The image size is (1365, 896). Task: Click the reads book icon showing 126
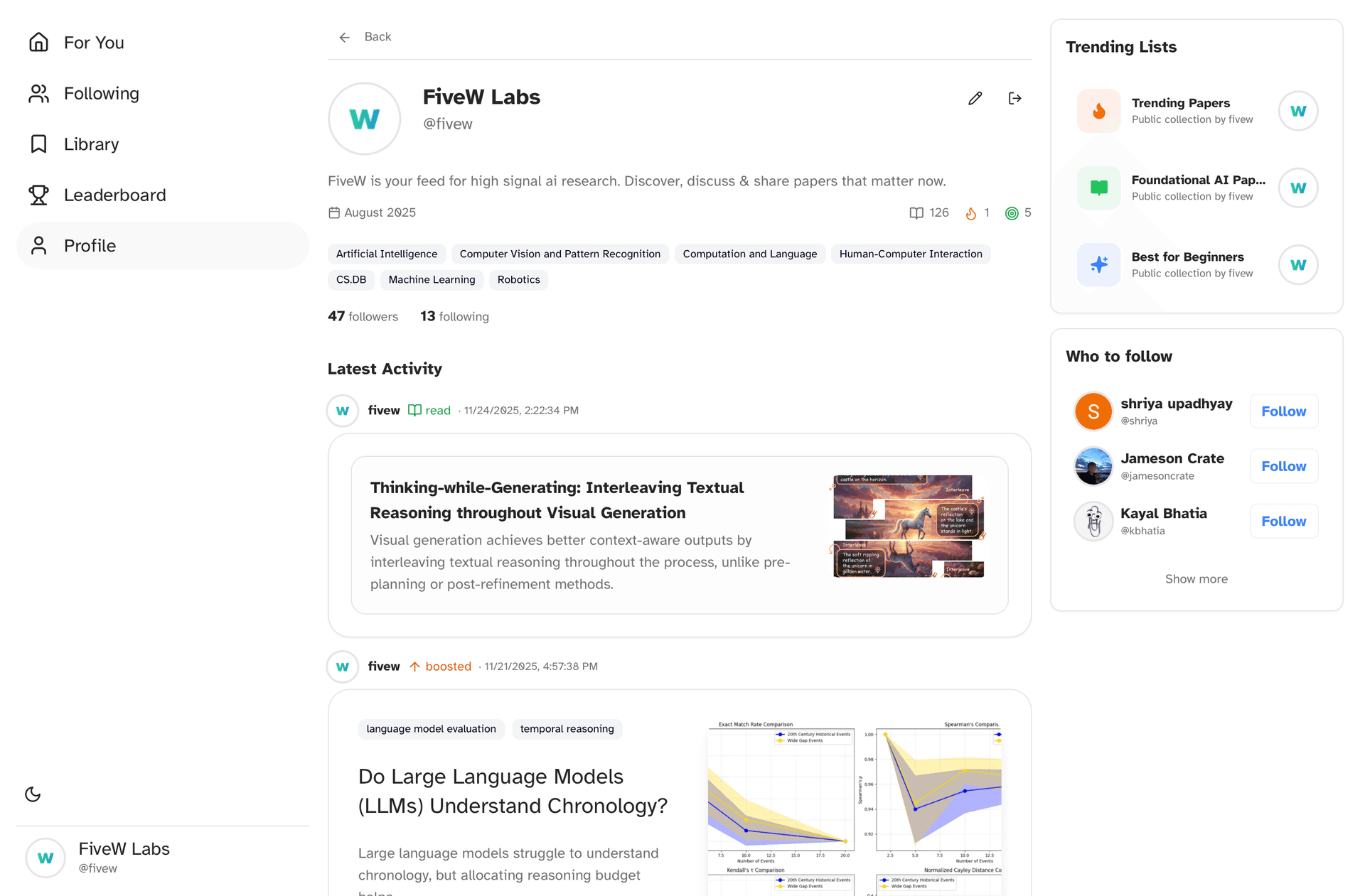[x=917, y=212]
